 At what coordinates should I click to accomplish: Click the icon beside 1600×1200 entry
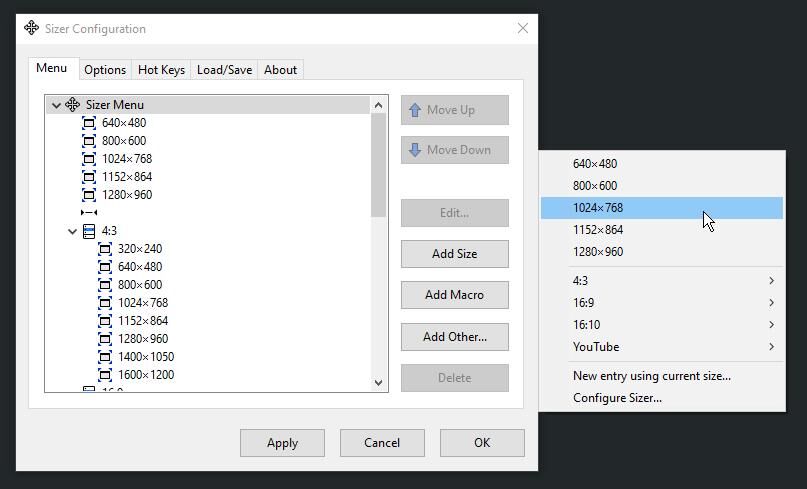tap(105, 375)
